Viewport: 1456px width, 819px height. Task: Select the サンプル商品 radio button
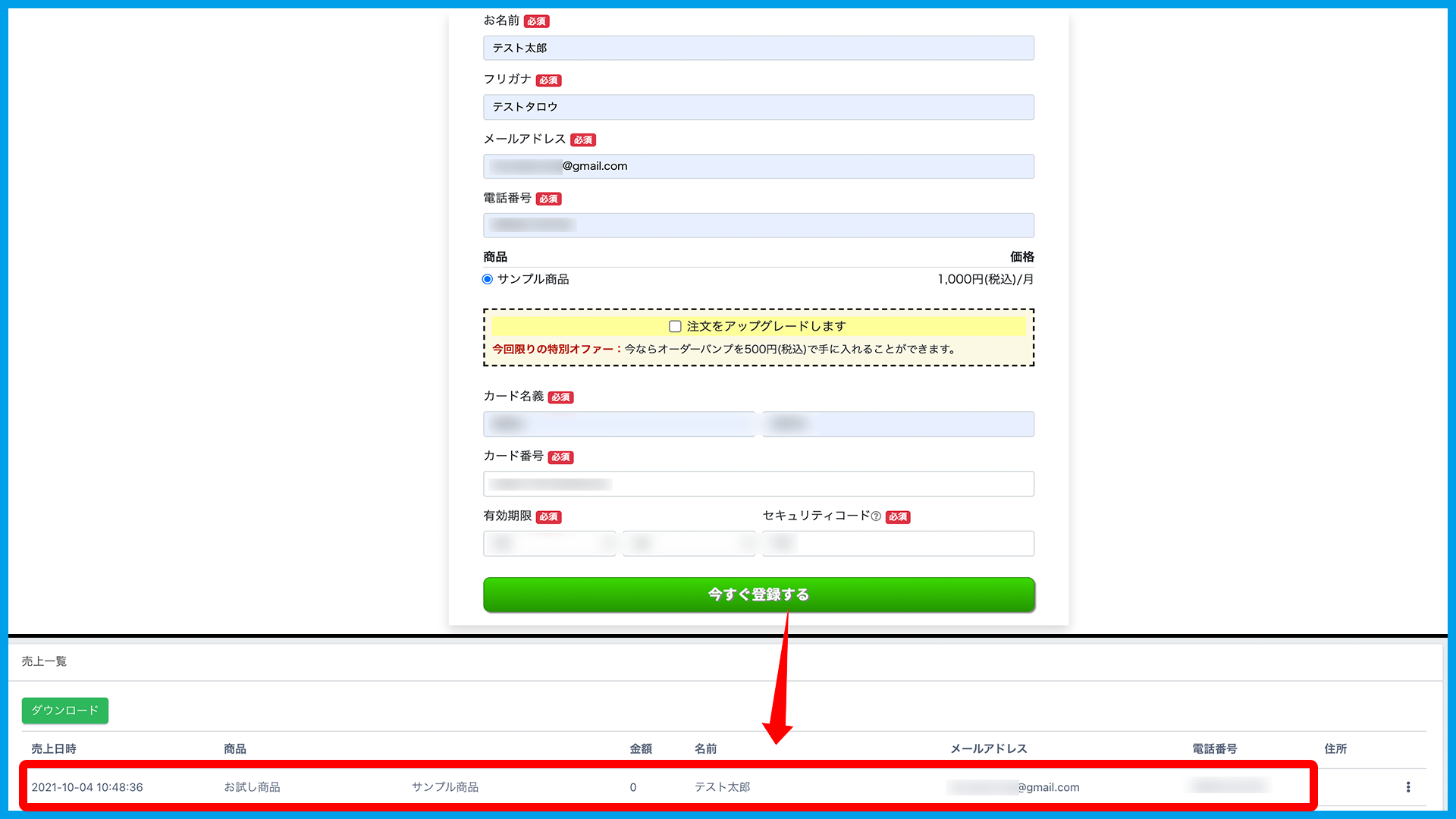[488, 279]
